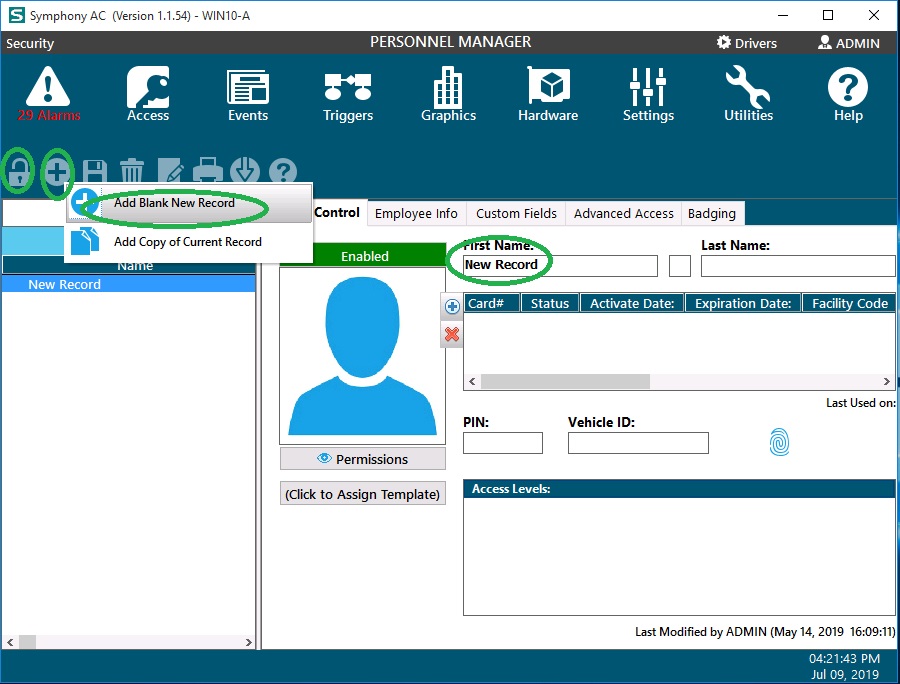Switch to the Employee Info tab
This screenshot has width=900, height=684.
pos(416,213)
